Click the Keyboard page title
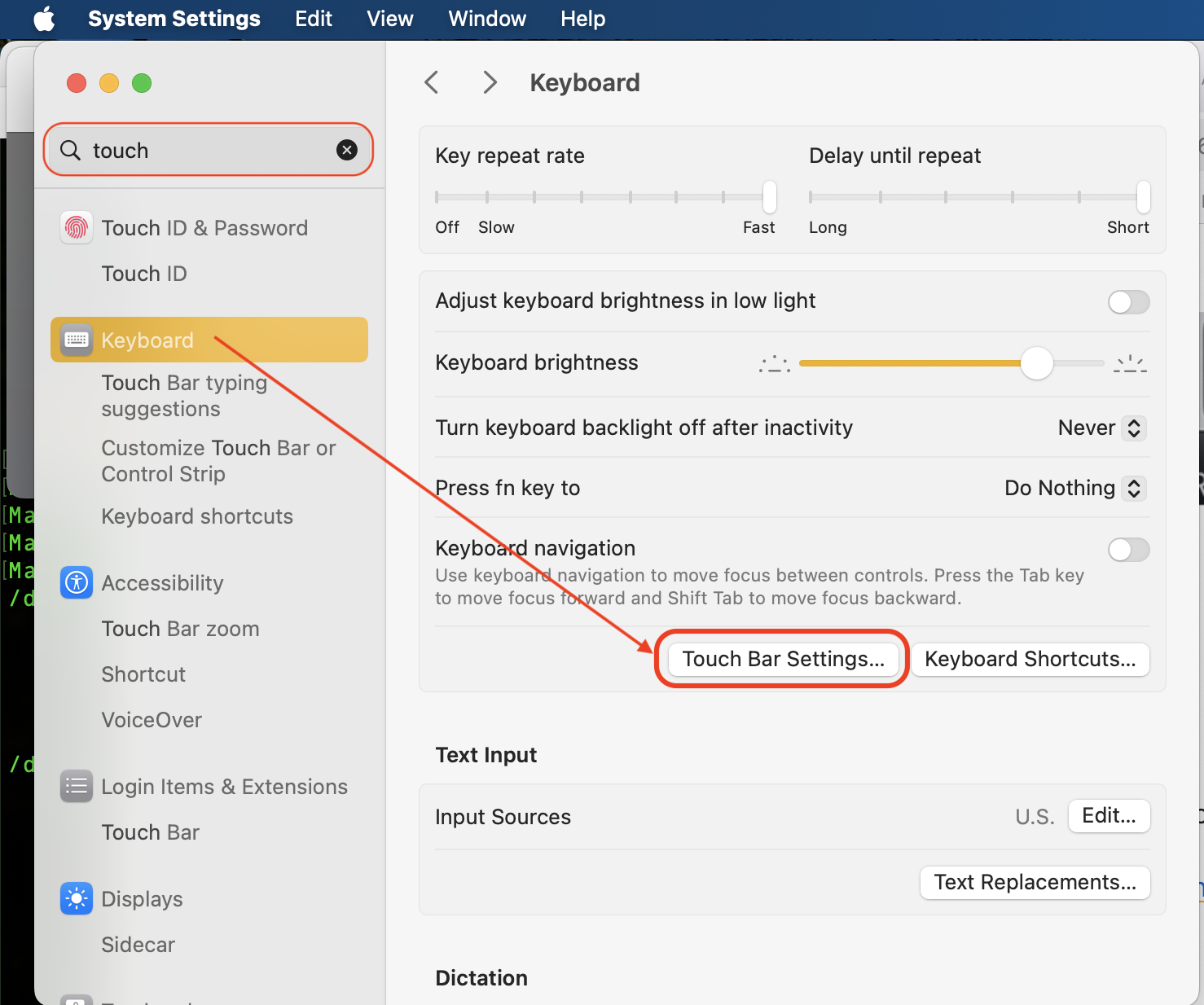This screenshot has height=1005, width=1204. 585,82
